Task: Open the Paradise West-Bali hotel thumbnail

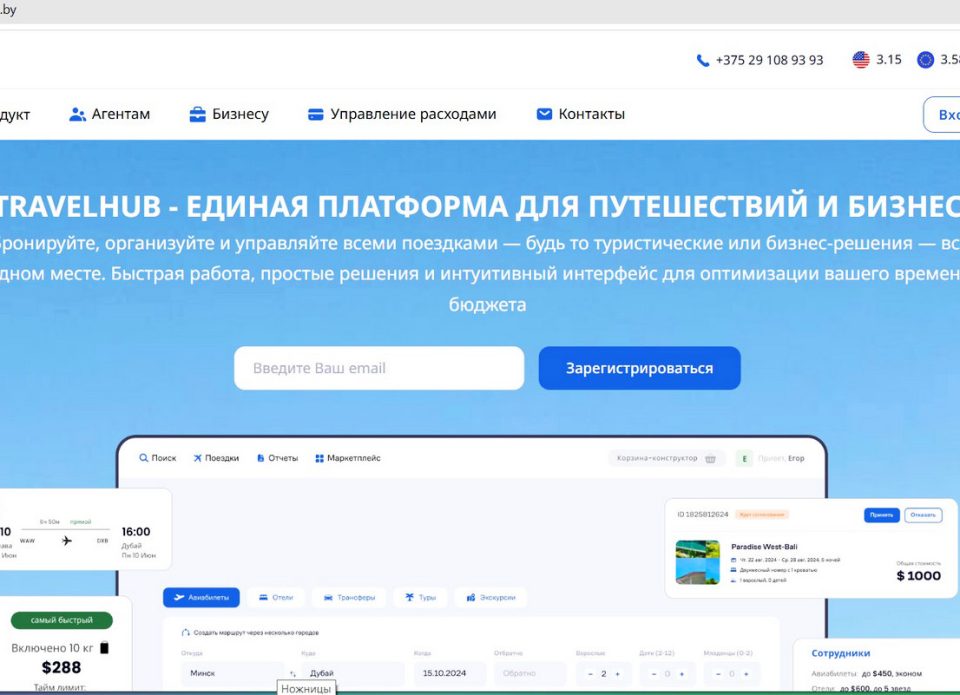Action: point(697,562)
